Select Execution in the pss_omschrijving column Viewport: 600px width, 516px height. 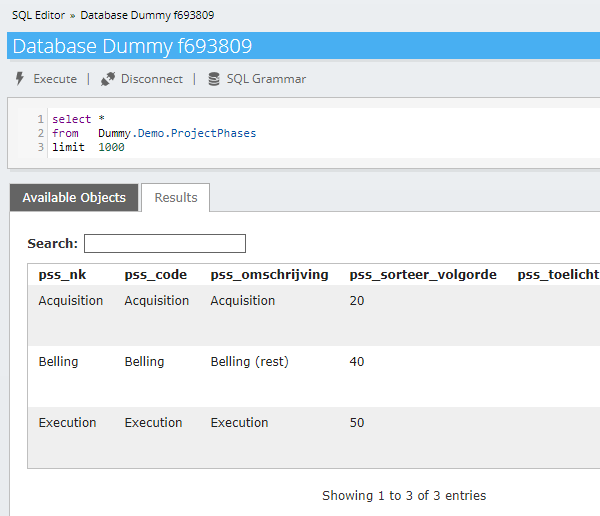[x=240, y=423]
